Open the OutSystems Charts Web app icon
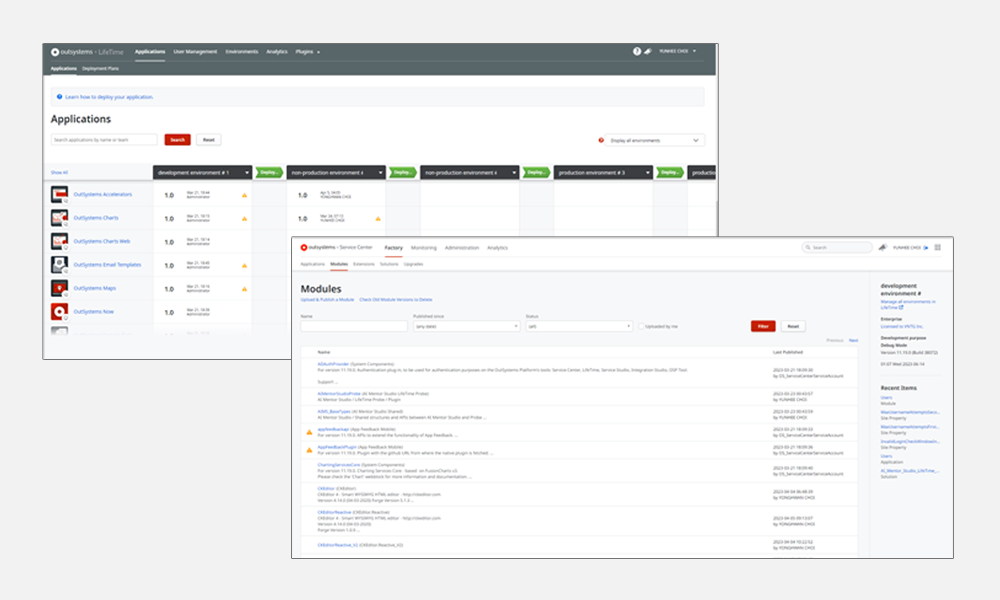 (x=59, y=242)
